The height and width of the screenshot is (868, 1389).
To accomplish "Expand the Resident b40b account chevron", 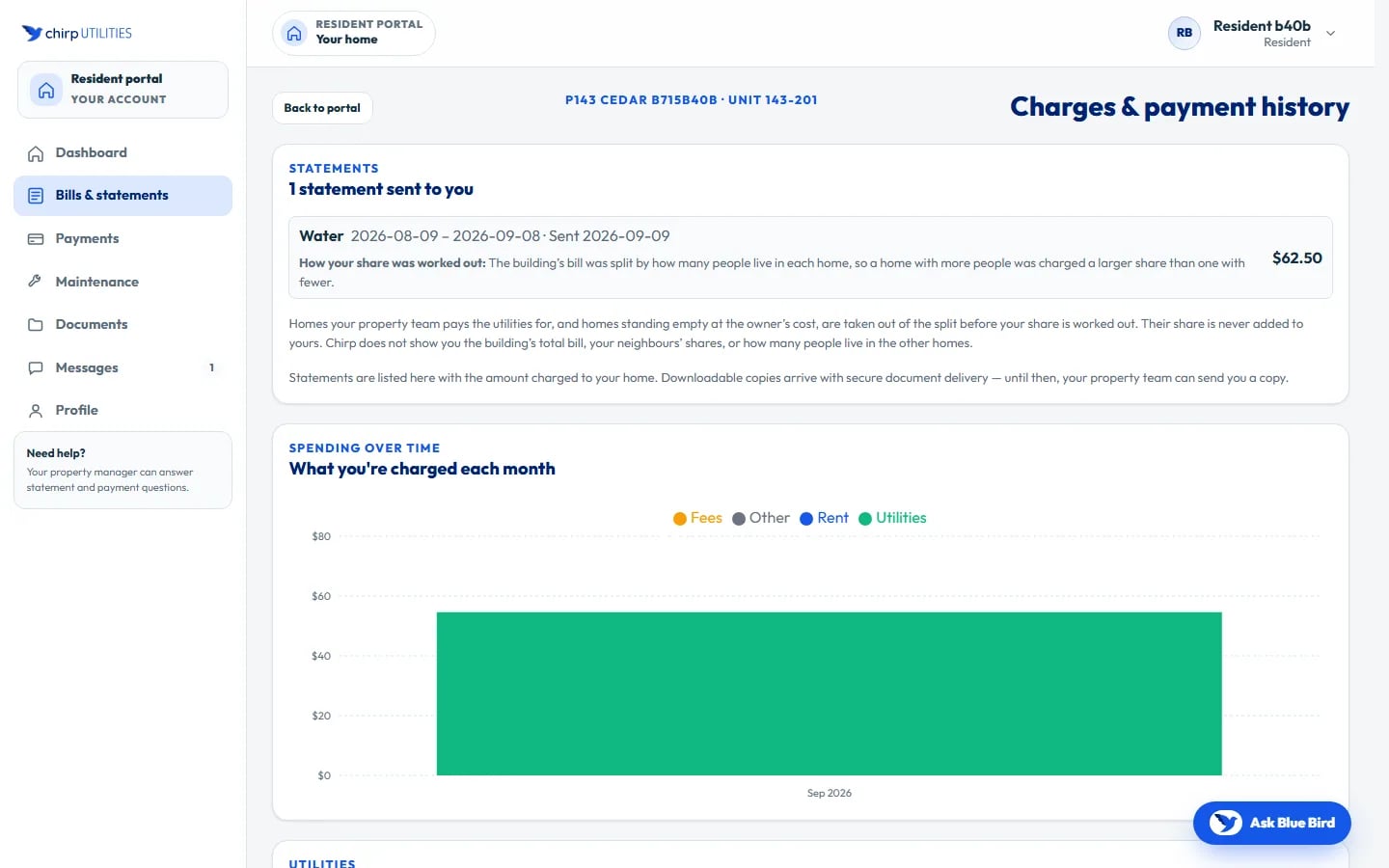I will pos(1331,33).
